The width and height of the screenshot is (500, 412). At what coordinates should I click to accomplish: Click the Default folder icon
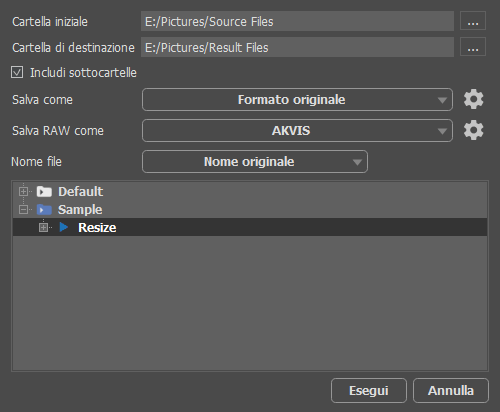coord(44,192)
